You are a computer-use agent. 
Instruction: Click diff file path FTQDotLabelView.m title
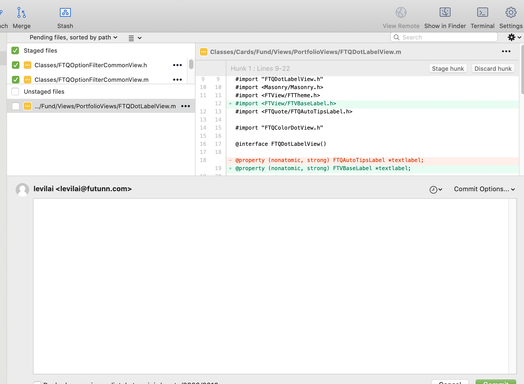(x=305, y=52)
